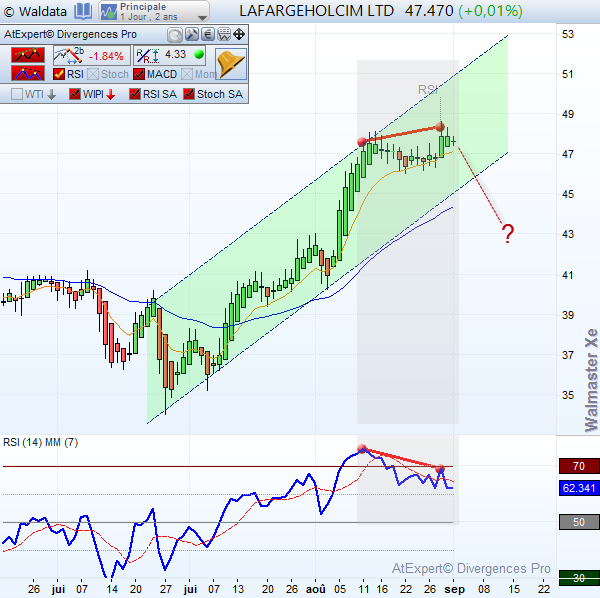Click the golden alert bell icon

(x=231, y=64)
